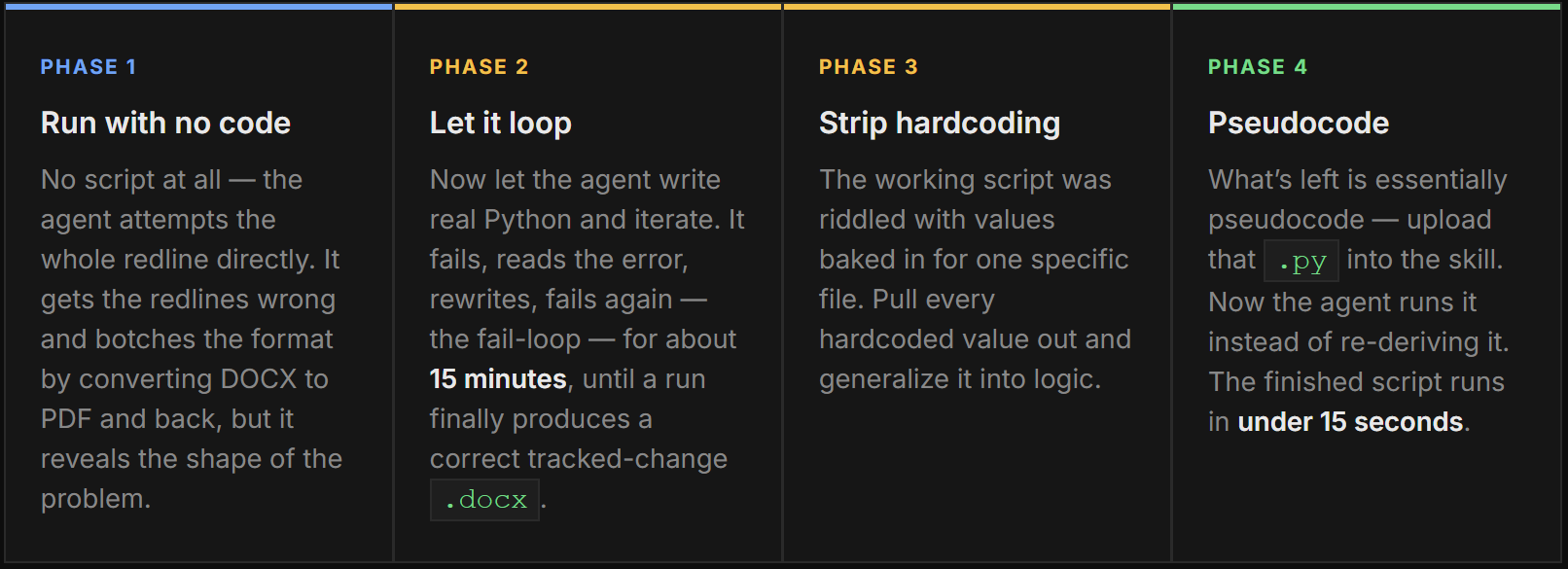1568x569 pixels.
Task: Click the PHASE 4 label
Action: [x=1257, y=67]
